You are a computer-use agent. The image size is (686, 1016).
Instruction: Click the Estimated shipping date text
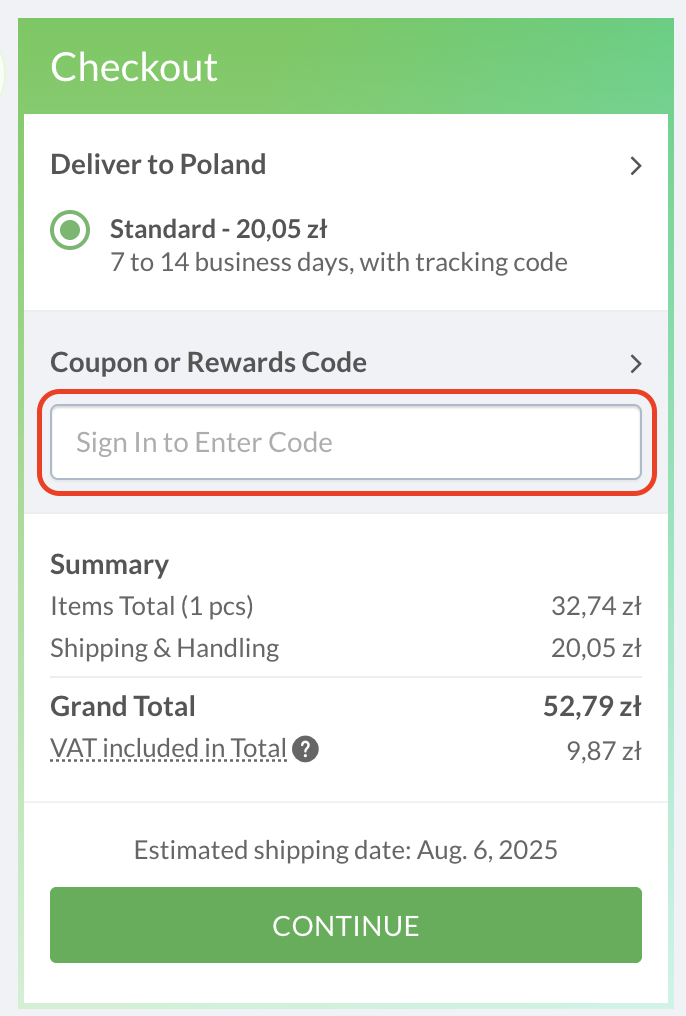tap(346, 849)
